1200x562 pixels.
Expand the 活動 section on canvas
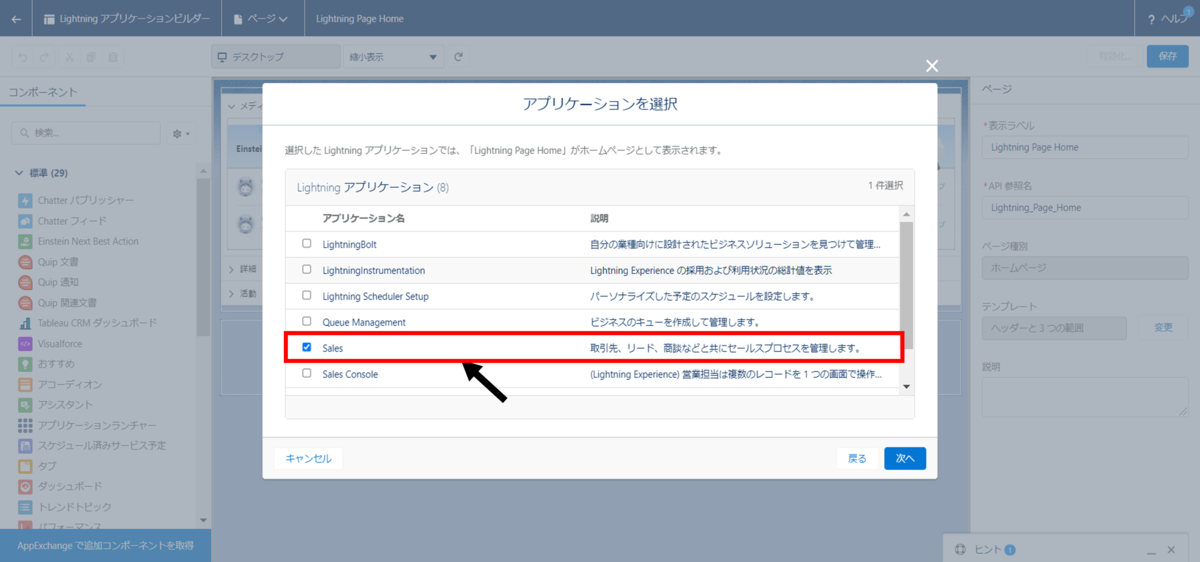click(x=232, y=294)
